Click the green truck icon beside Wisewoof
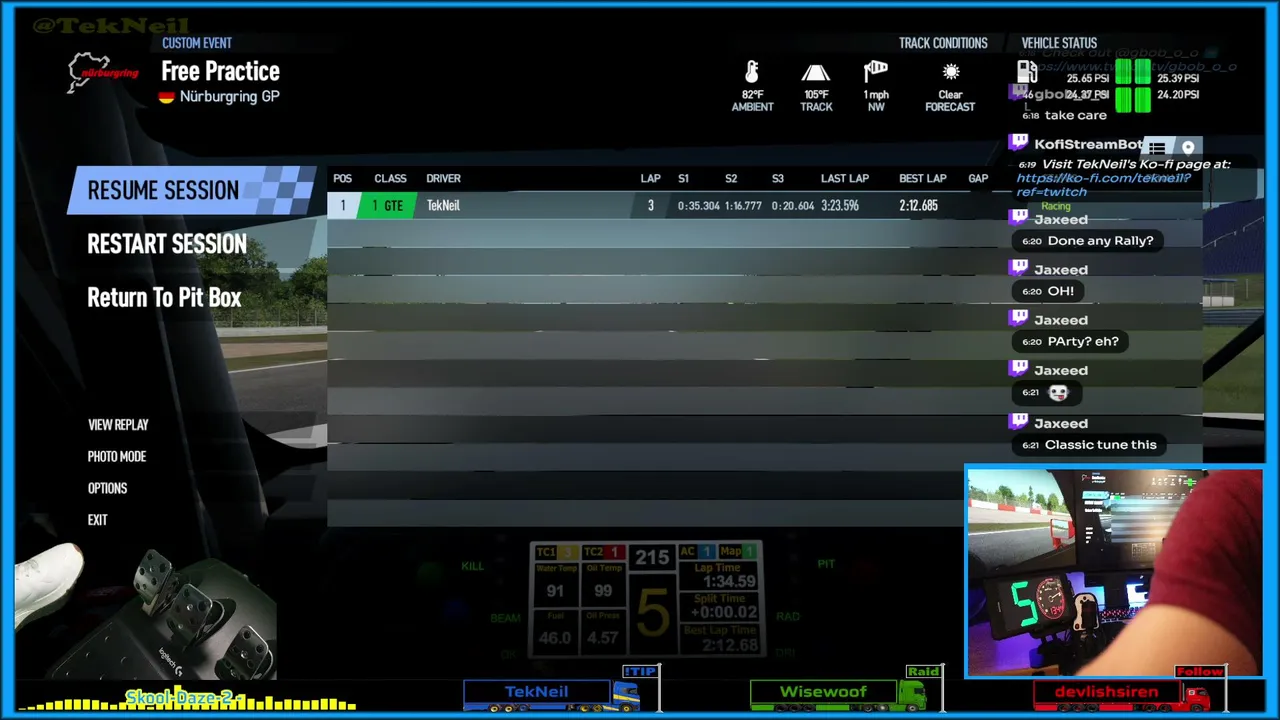 913,694
